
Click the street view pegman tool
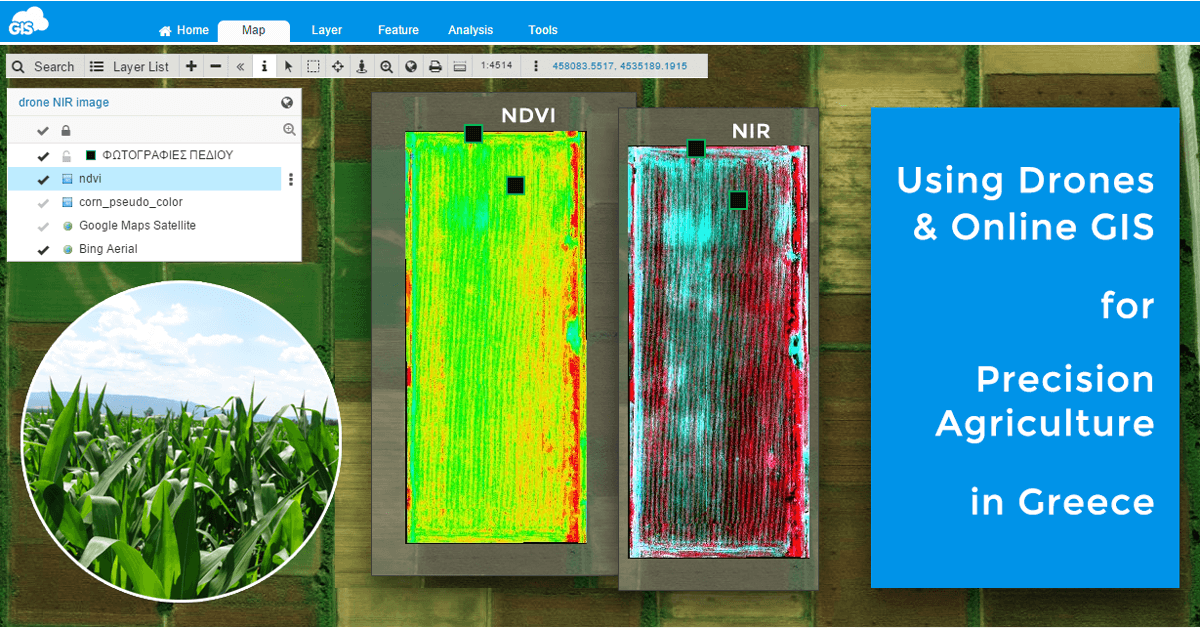362,66
